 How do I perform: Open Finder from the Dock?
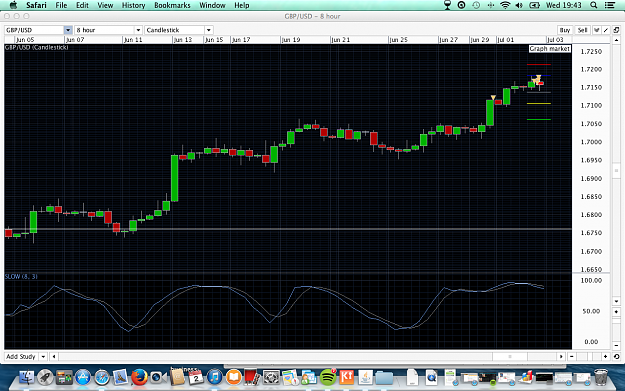pyautogui.click(x=27, y=377)
